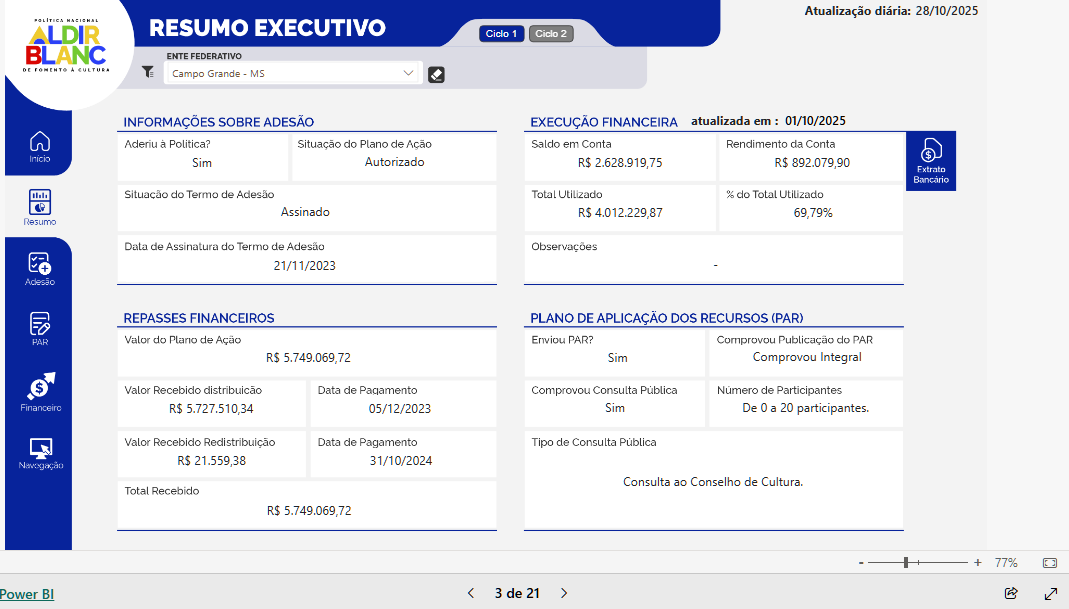The height and width of the screenshot is (609, 1069).
Task: Open the Início home icon in sidebar
Action: (39, 146)
